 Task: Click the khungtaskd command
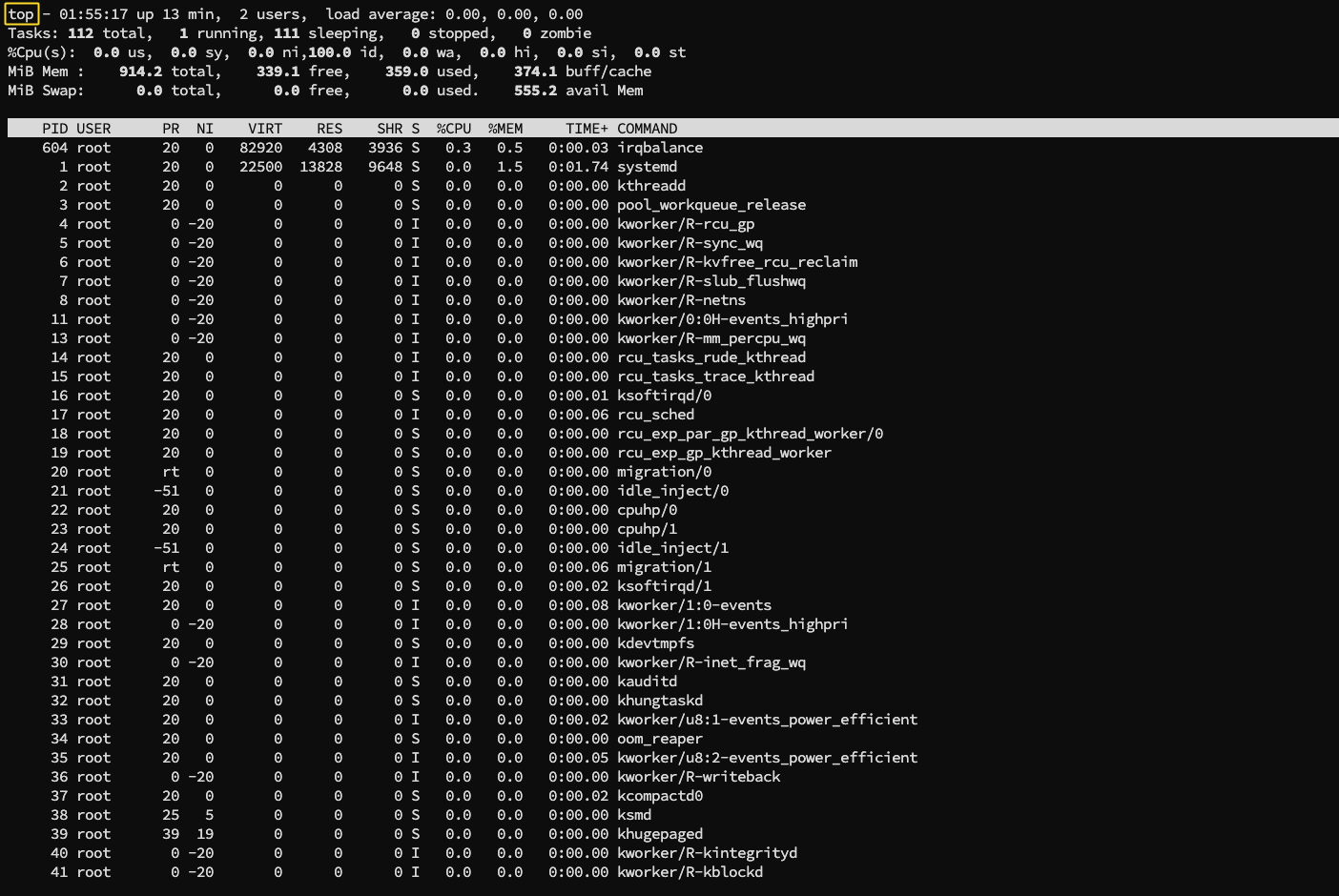(x=660, y=701)
